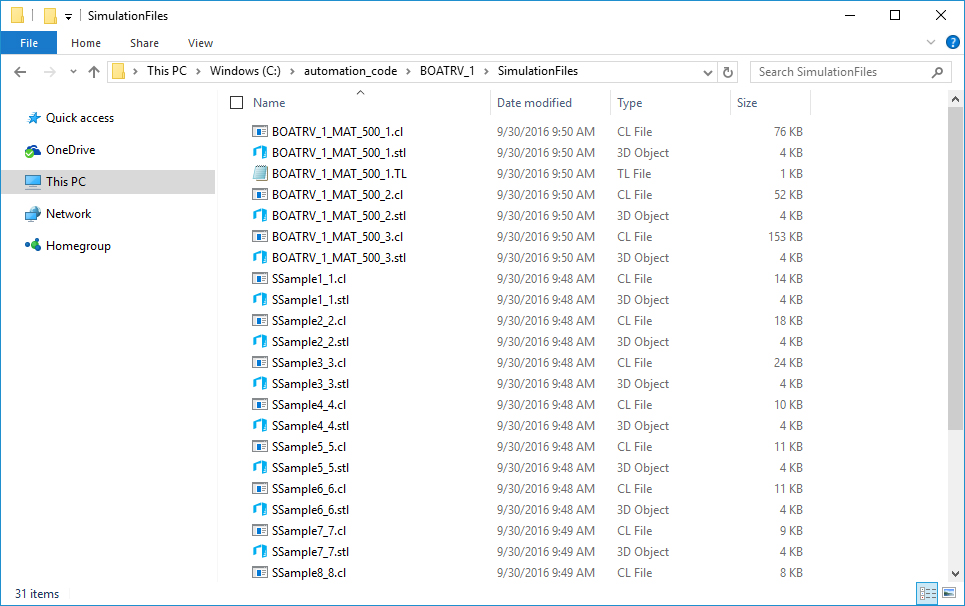965x606 pixels.
Task: Expand the recent locations chevron near back arrow
Action: coord(72,71)
